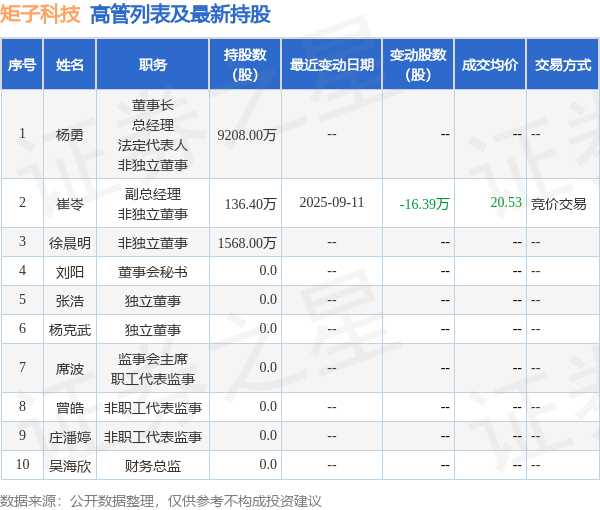Viewport: 600px width, 510px height.
Task: Click the date 2025-09-11
Action: (332, 202)
